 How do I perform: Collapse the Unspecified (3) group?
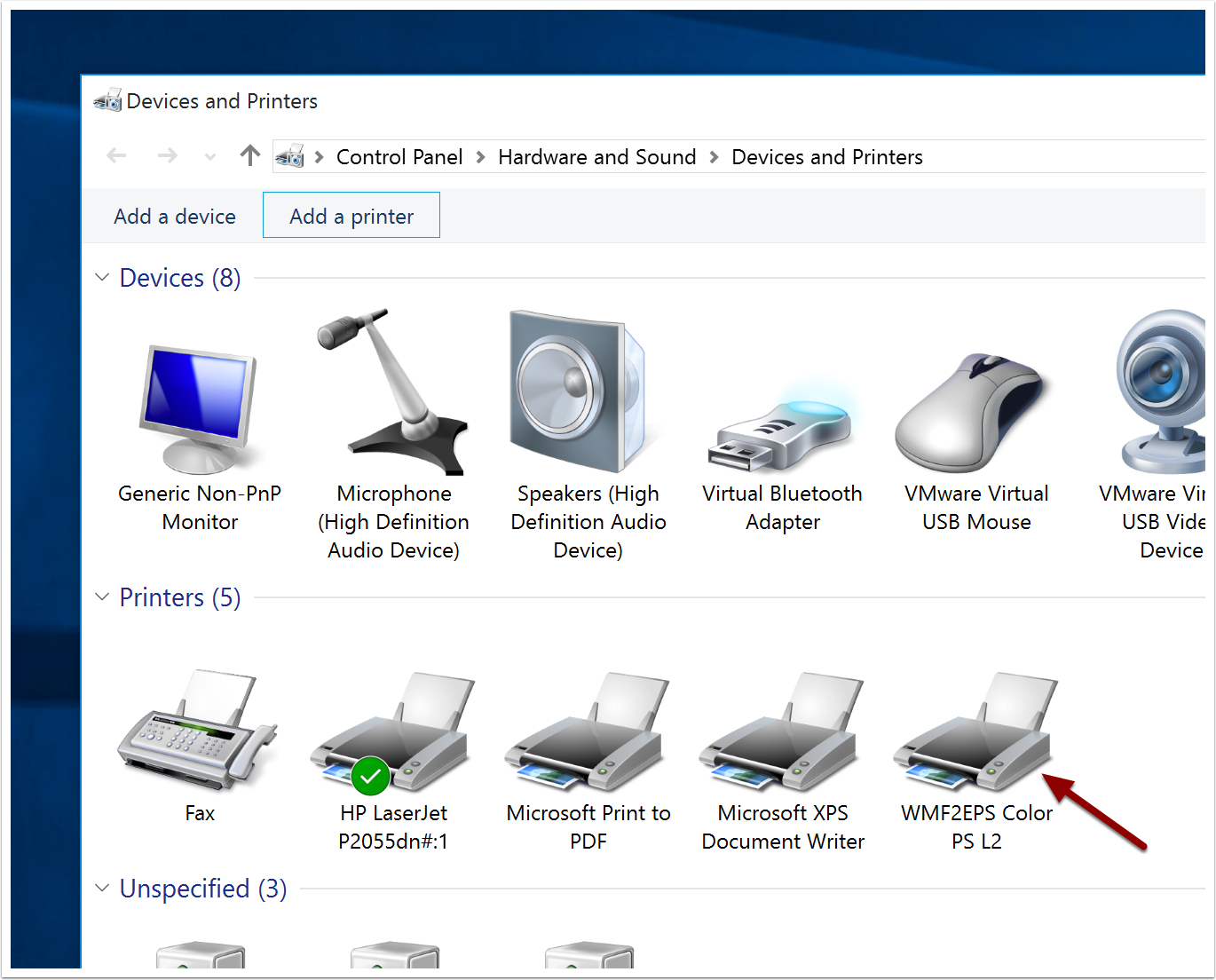tap(102, 888)
